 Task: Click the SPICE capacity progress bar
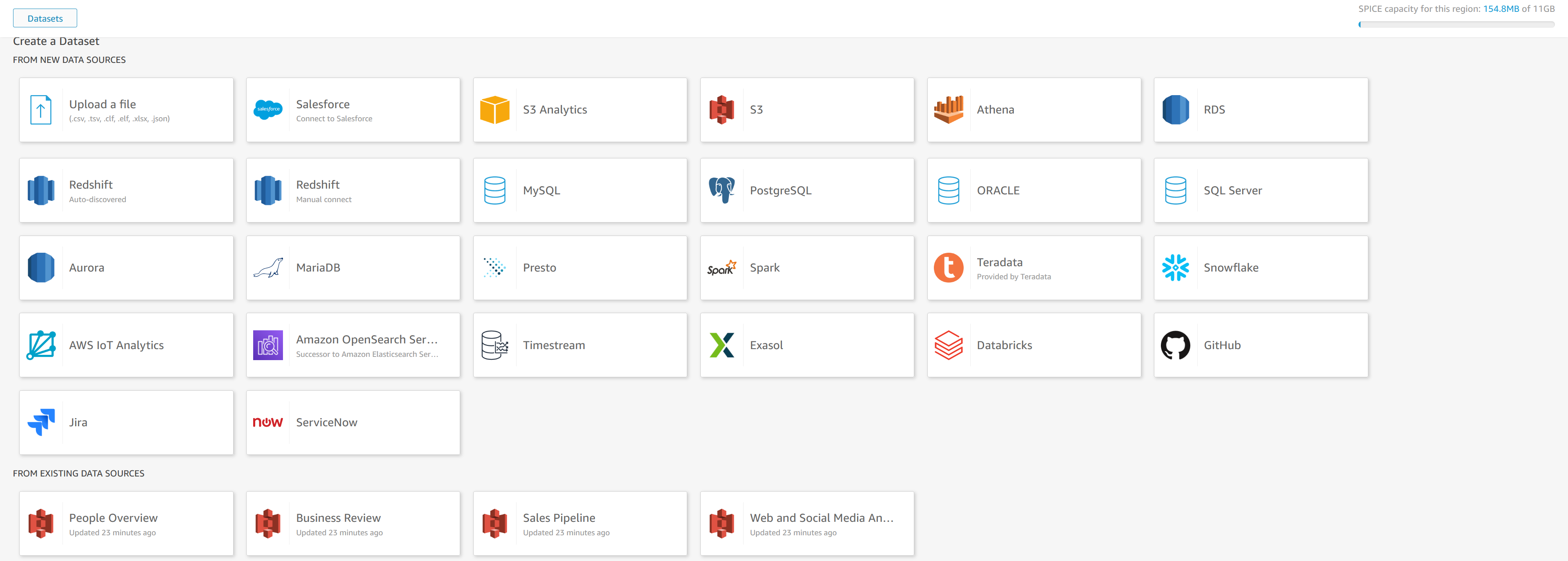[x=1456, y=24]
